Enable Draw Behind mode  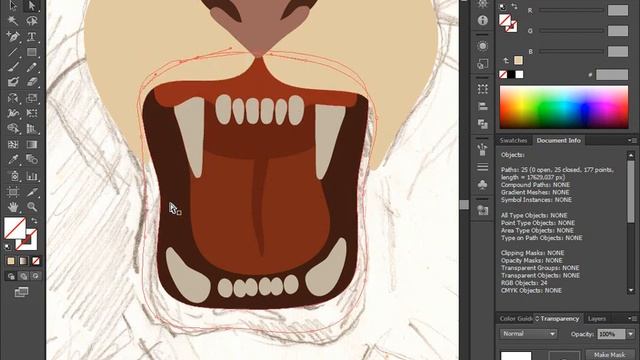point(23,276)
